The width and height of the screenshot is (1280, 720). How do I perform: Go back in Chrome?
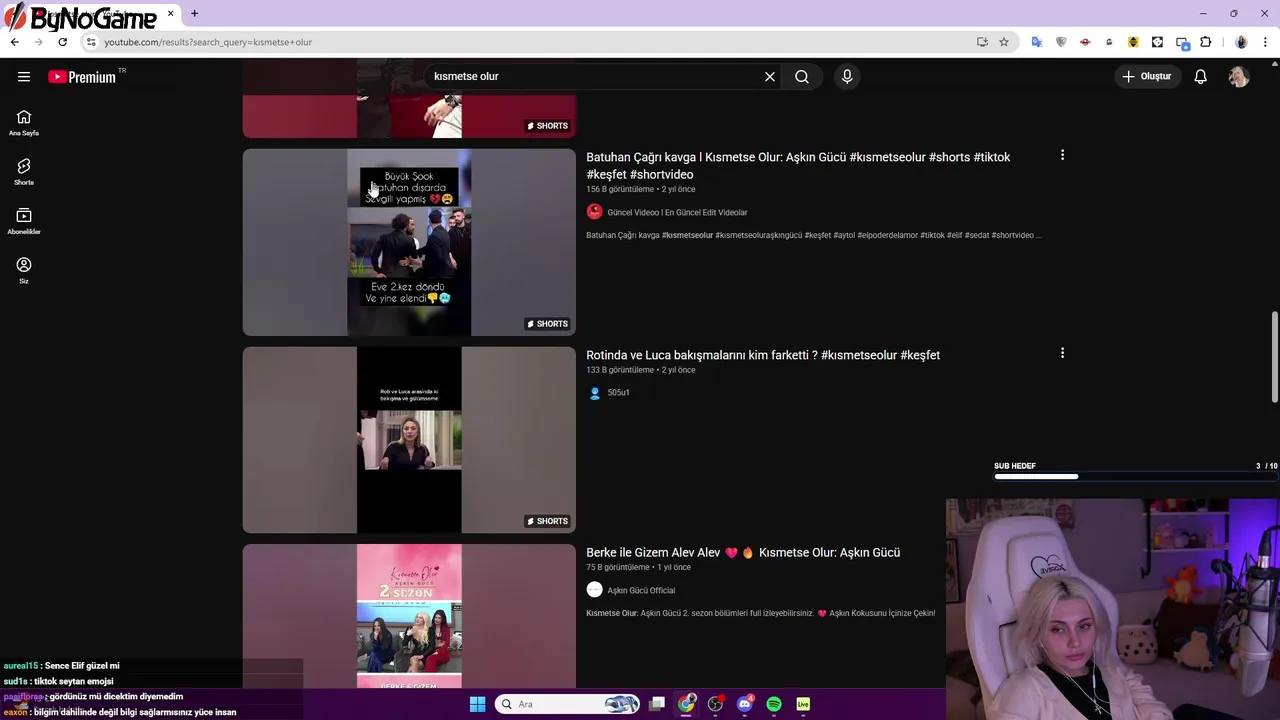click(14, 42)
